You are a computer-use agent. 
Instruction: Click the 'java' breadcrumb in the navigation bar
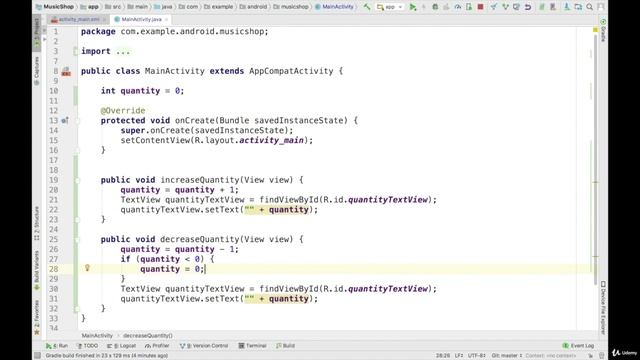click(163, 7)
